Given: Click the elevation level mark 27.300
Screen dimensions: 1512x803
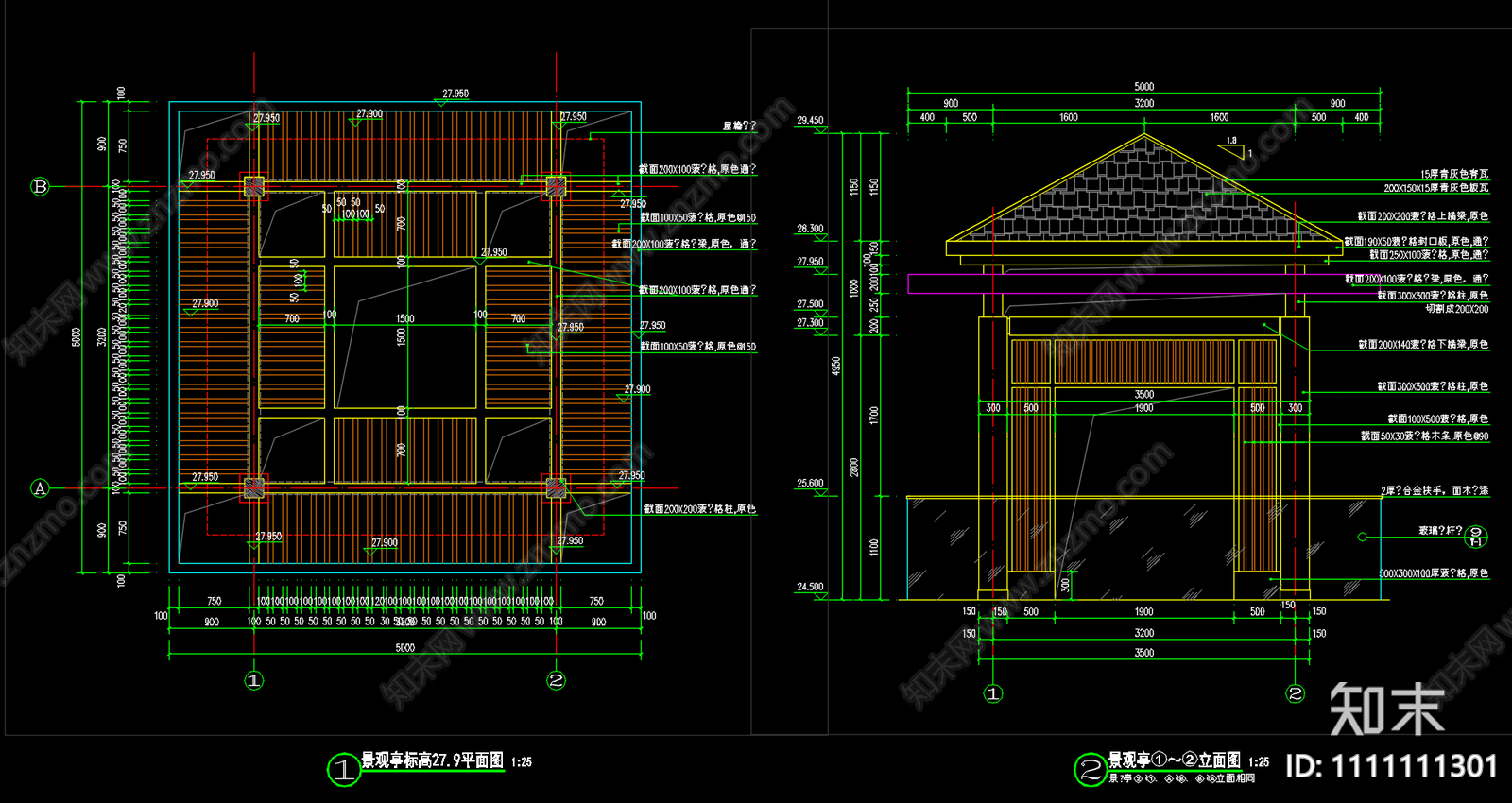Looking at the screenshot, I should [810, 323].
